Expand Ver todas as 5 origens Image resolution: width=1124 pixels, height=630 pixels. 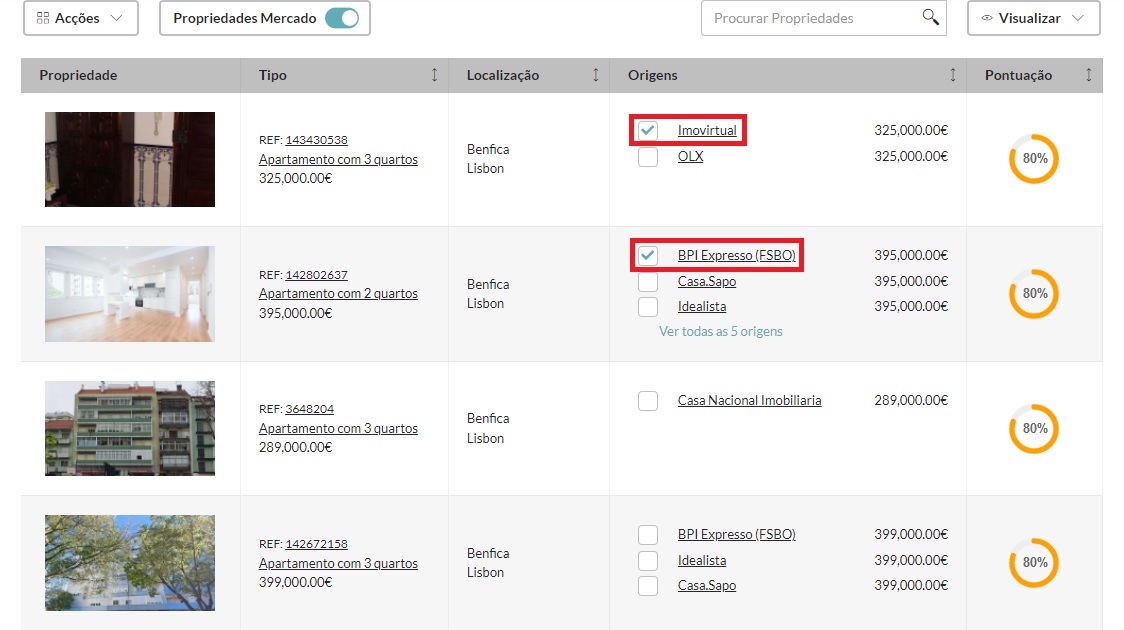tap(720, 331)
